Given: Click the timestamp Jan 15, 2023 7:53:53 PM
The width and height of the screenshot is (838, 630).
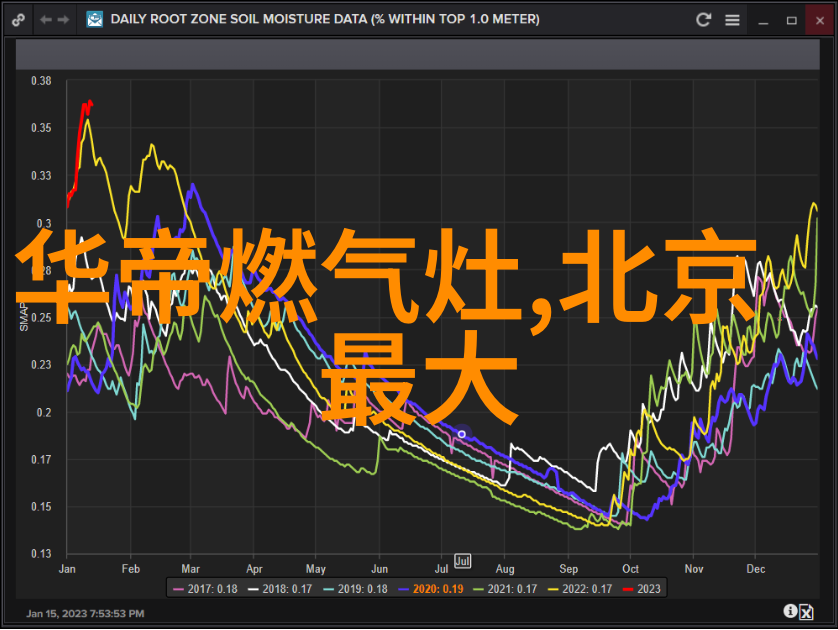Looking at the screenshot, I should point(85,613).
